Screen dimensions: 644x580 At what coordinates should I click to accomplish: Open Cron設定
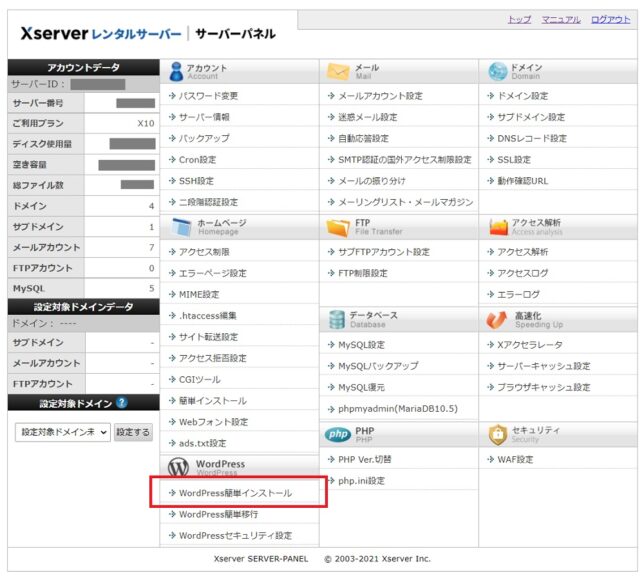pyautogui.click(x=197, y=159)
